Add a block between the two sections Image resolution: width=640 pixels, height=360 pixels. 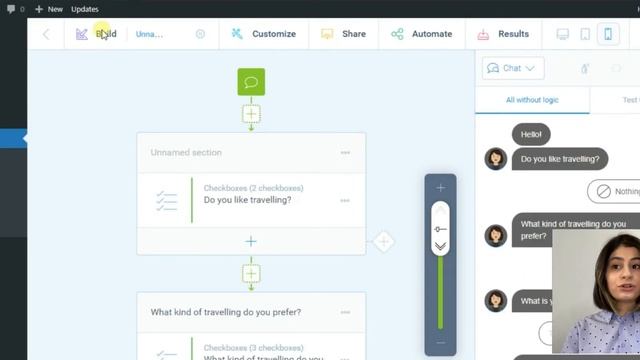pos(251,274)
